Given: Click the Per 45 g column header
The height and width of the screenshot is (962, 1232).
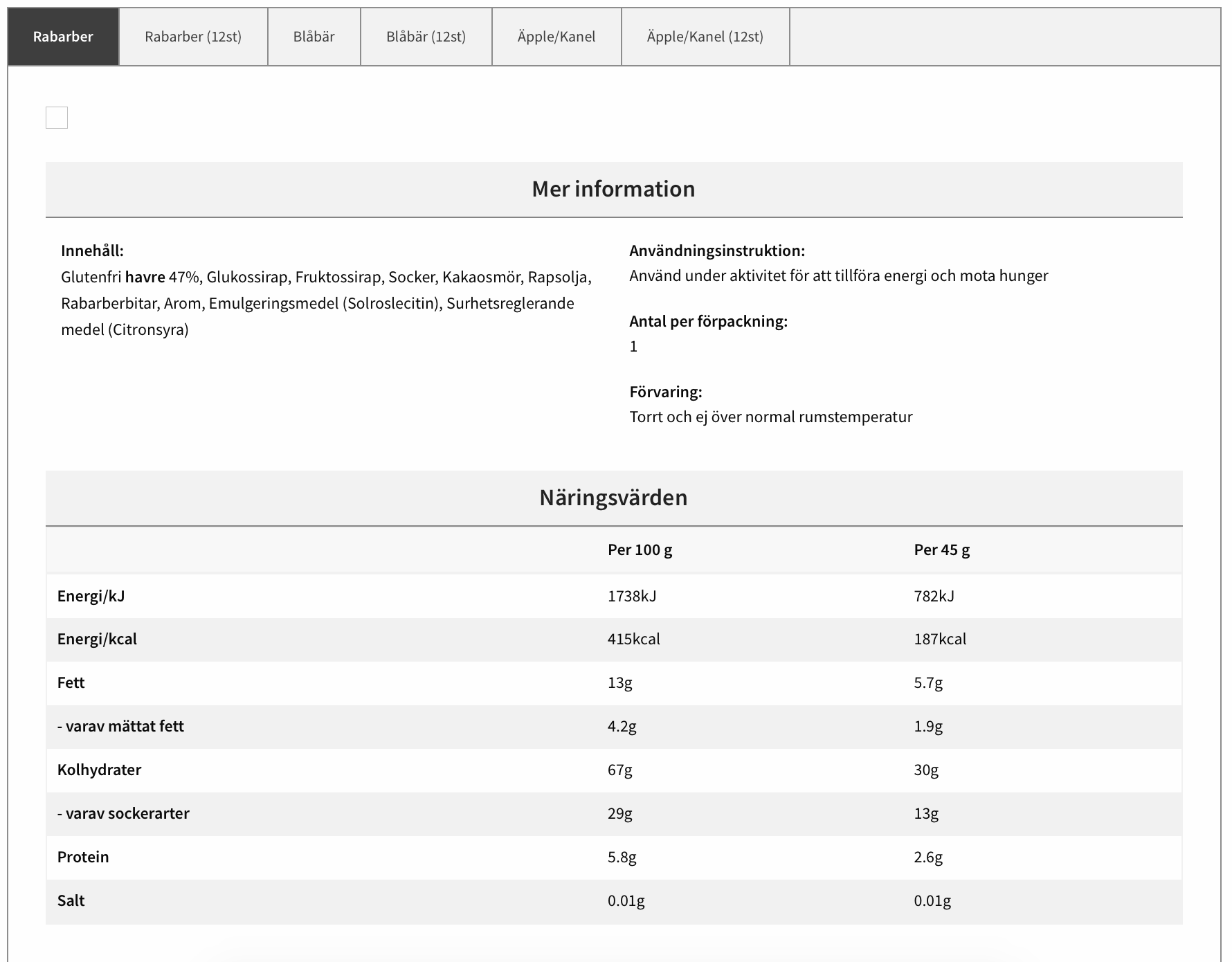Looking at the screenshot, I should coord(942,550).
